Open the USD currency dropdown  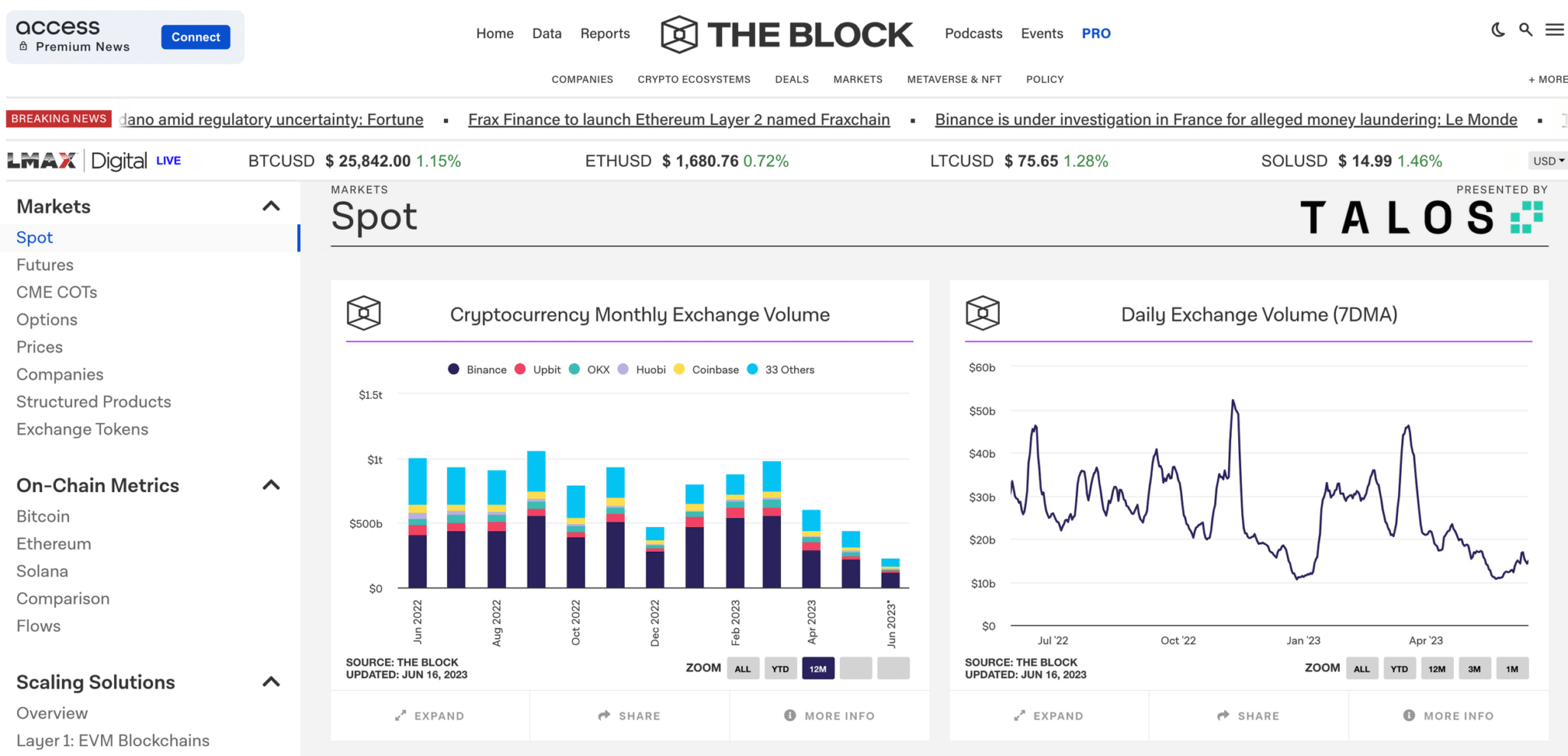(x=1547, y=161)
